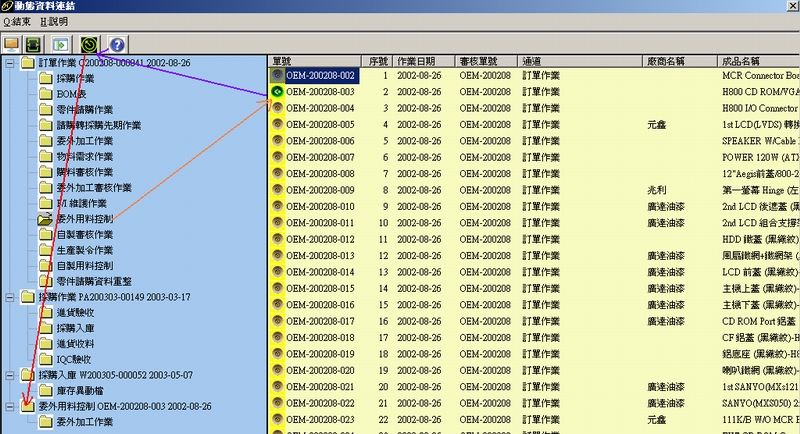The height and width of the screenshot is (434, 800).
Task: Select 進貨收料 in the tree
Action: click(75, 344)
